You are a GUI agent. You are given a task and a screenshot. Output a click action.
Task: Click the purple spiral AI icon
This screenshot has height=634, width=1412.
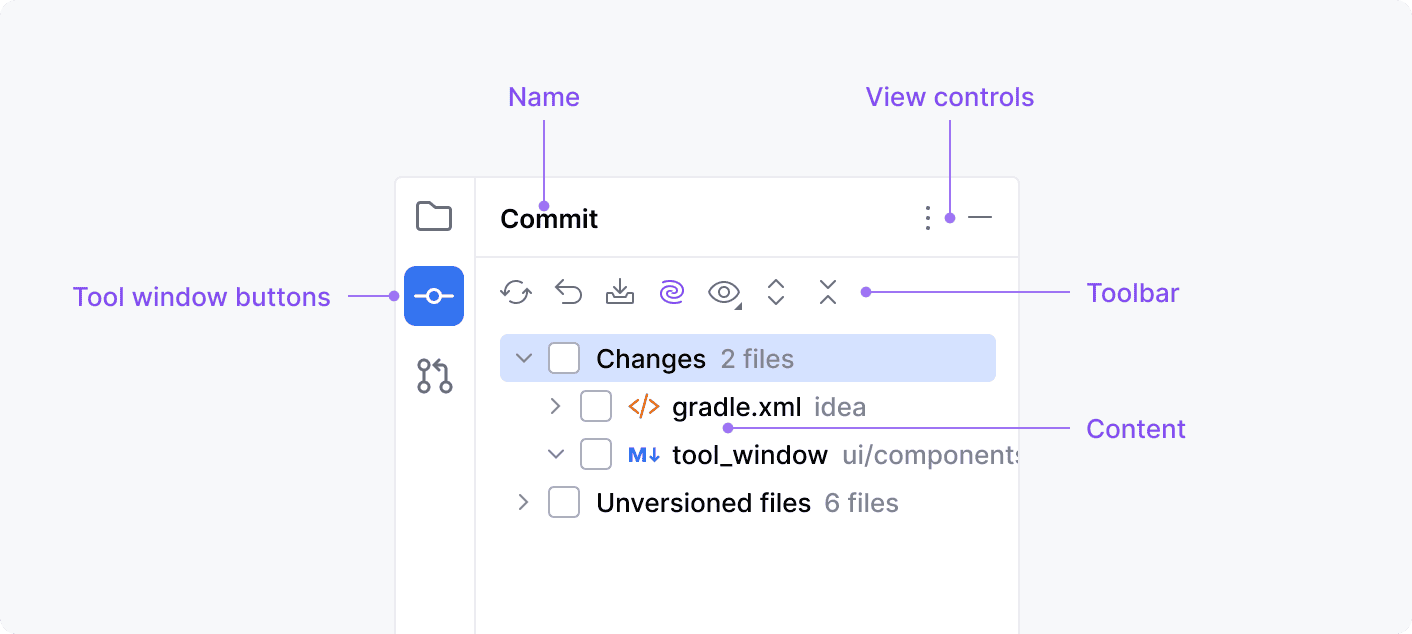click(672, 292)
